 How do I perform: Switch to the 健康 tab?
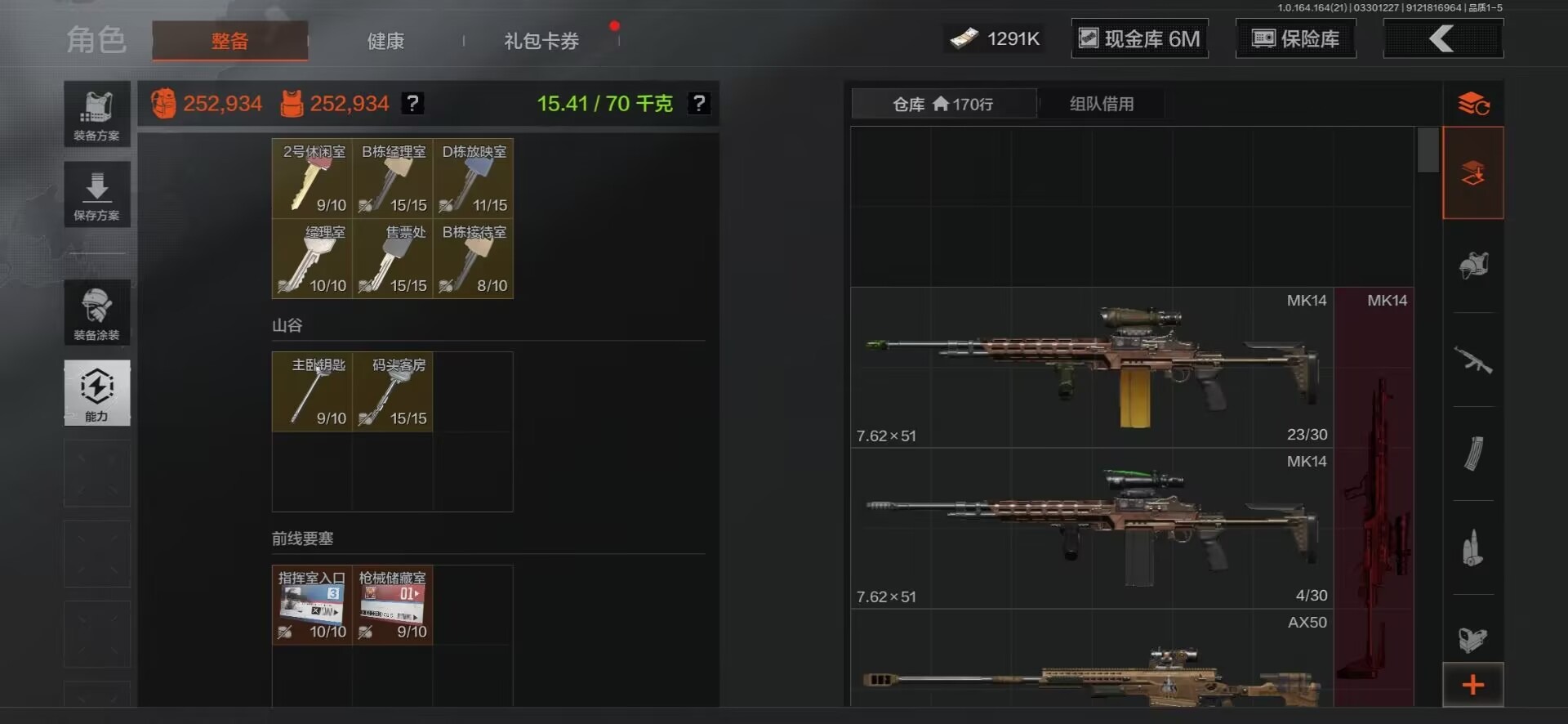click(385, 41)
